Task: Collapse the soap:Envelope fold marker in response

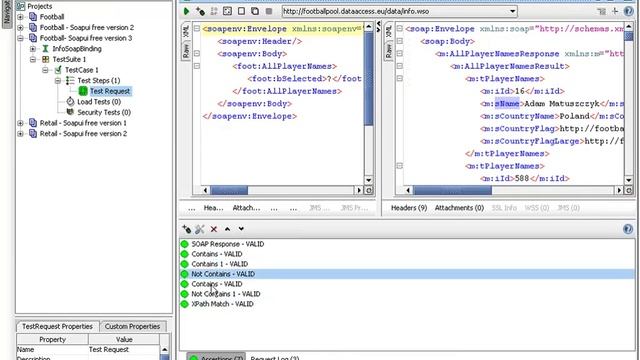Action: point(400,29)
